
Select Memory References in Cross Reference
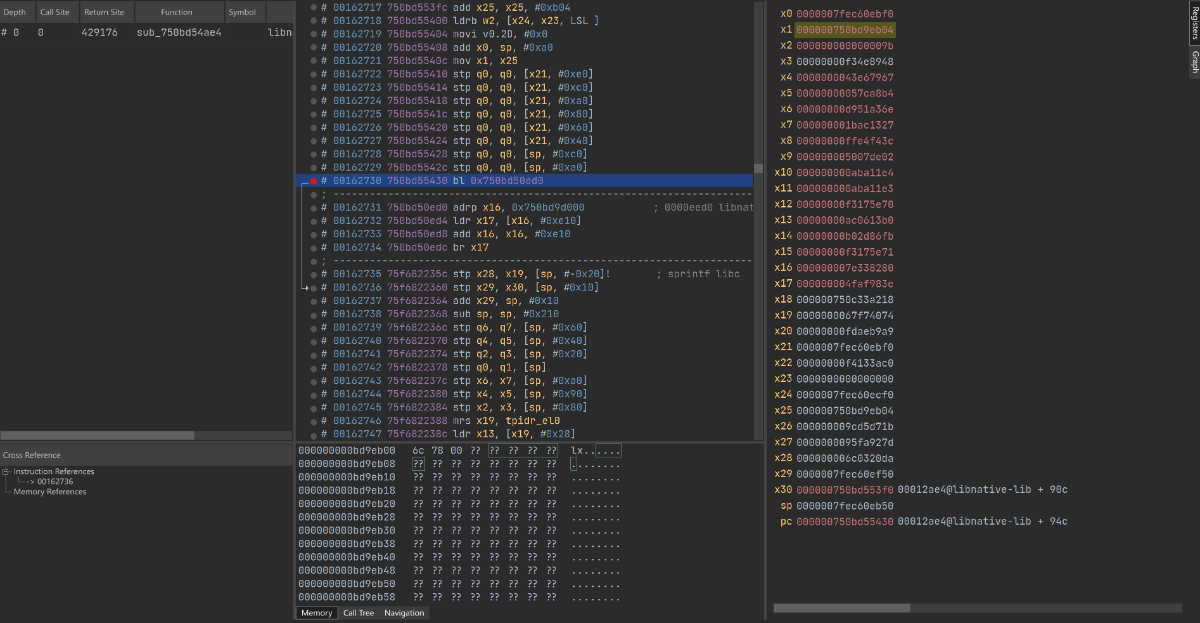pos(49,492)
